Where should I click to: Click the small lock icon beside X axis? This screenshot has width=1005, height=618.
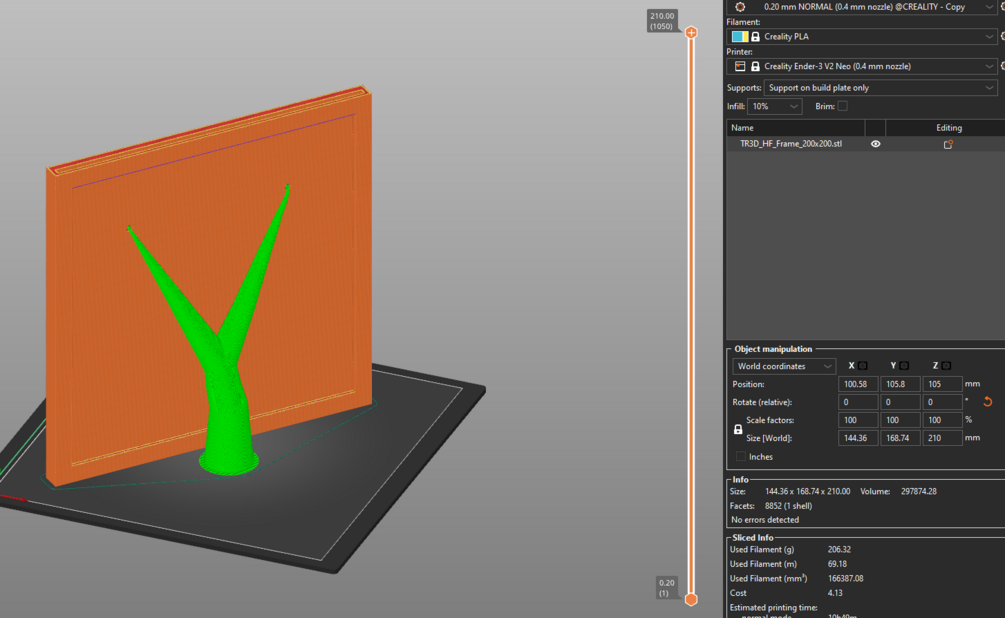pos(861,365)
